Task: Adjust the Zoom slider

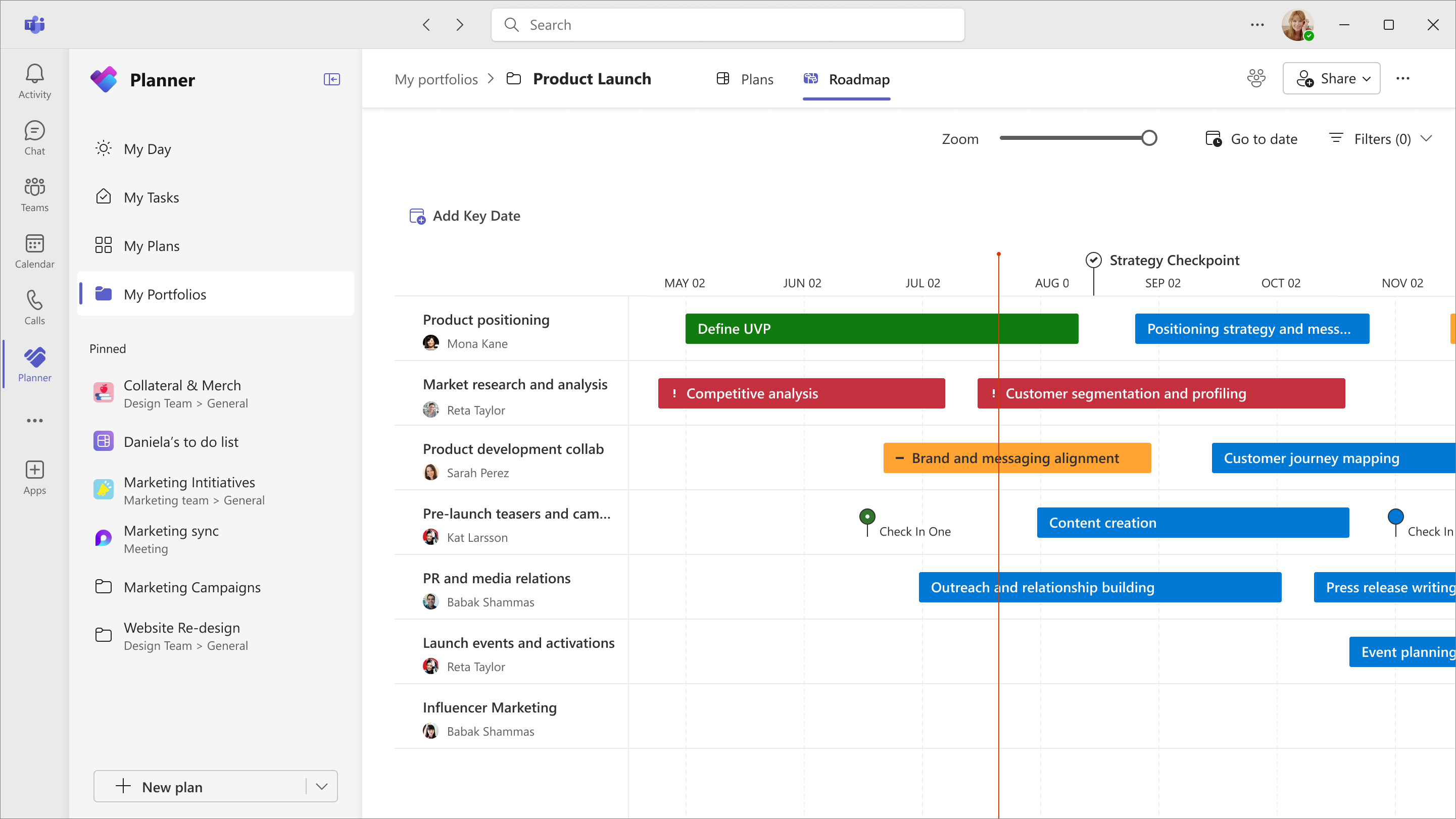Action: coord(1148,138)
